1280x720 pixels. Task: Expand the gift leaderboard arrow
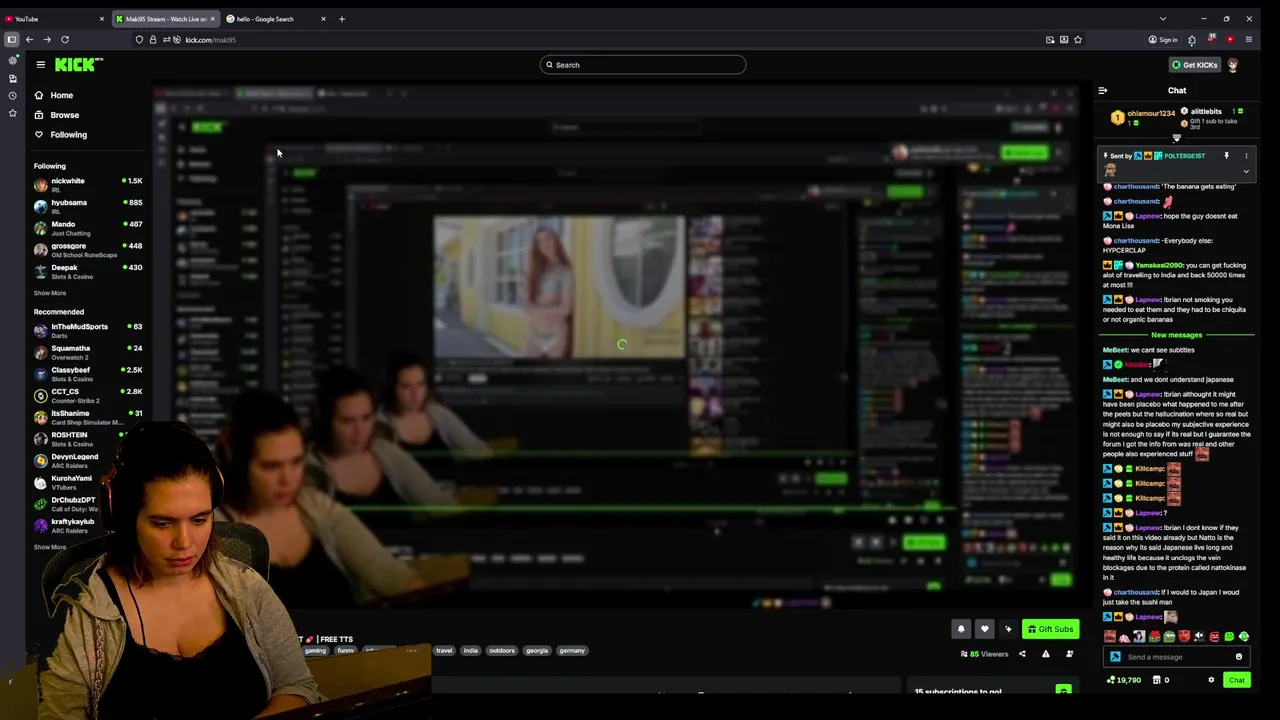click(x=1176, y=138)
